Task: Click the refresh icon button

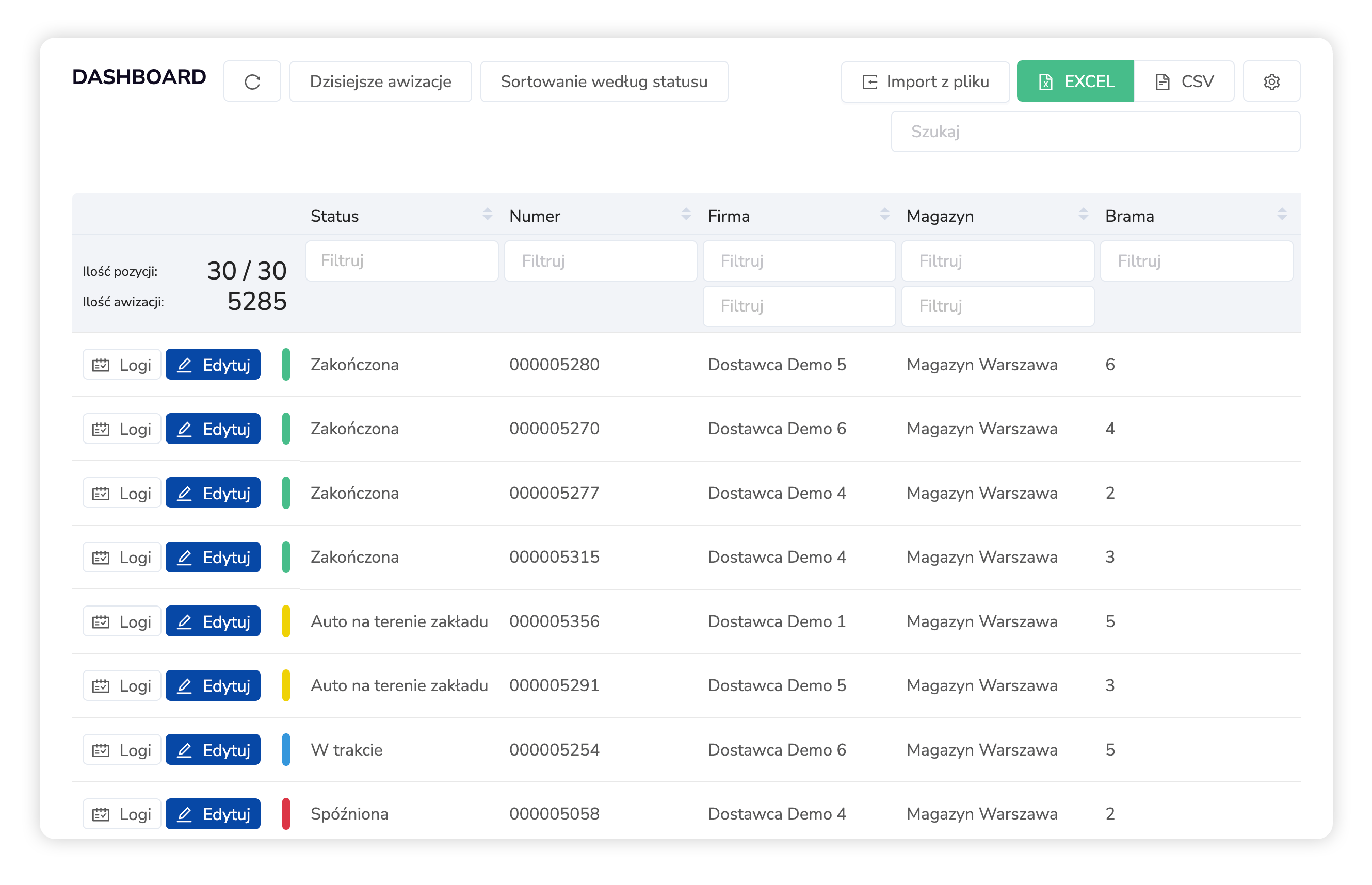Action: coord(252,81)
